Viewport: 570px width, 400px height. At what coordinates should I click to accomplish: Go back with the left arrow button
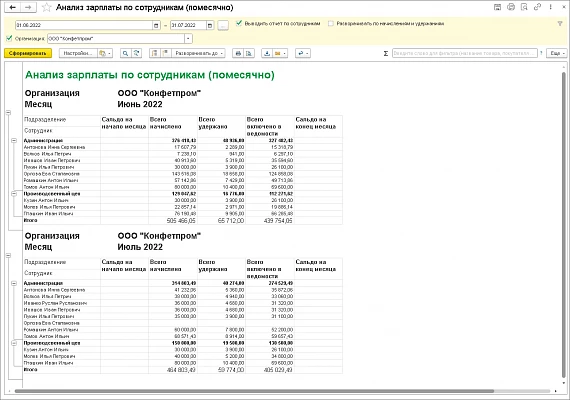[x=12, y=7]
